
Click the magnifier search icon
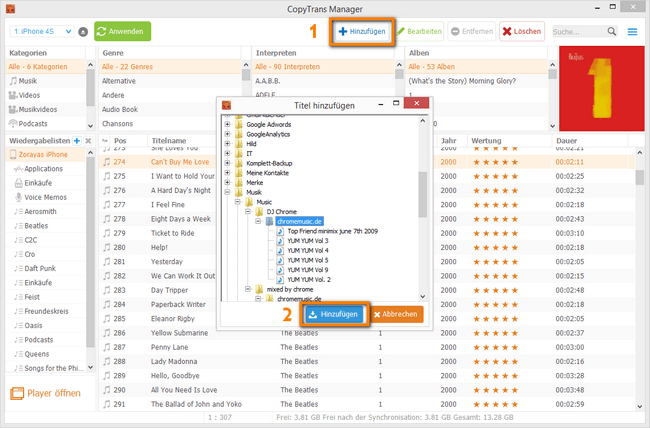pos(612,32)
